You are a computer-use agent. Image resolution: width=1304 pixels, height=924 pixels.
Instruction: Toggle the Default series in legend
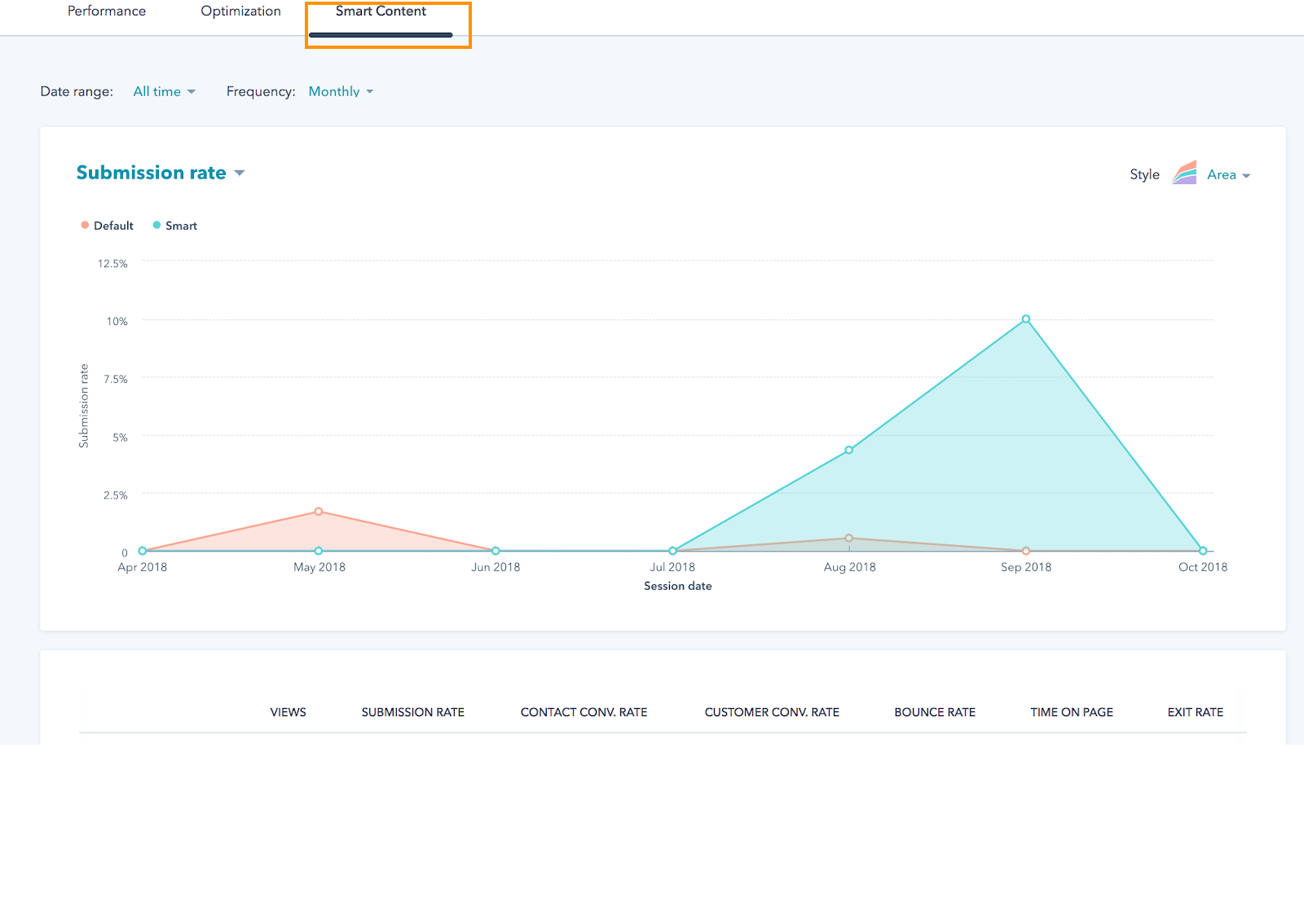pyautogui.click(x=107, y=226)
